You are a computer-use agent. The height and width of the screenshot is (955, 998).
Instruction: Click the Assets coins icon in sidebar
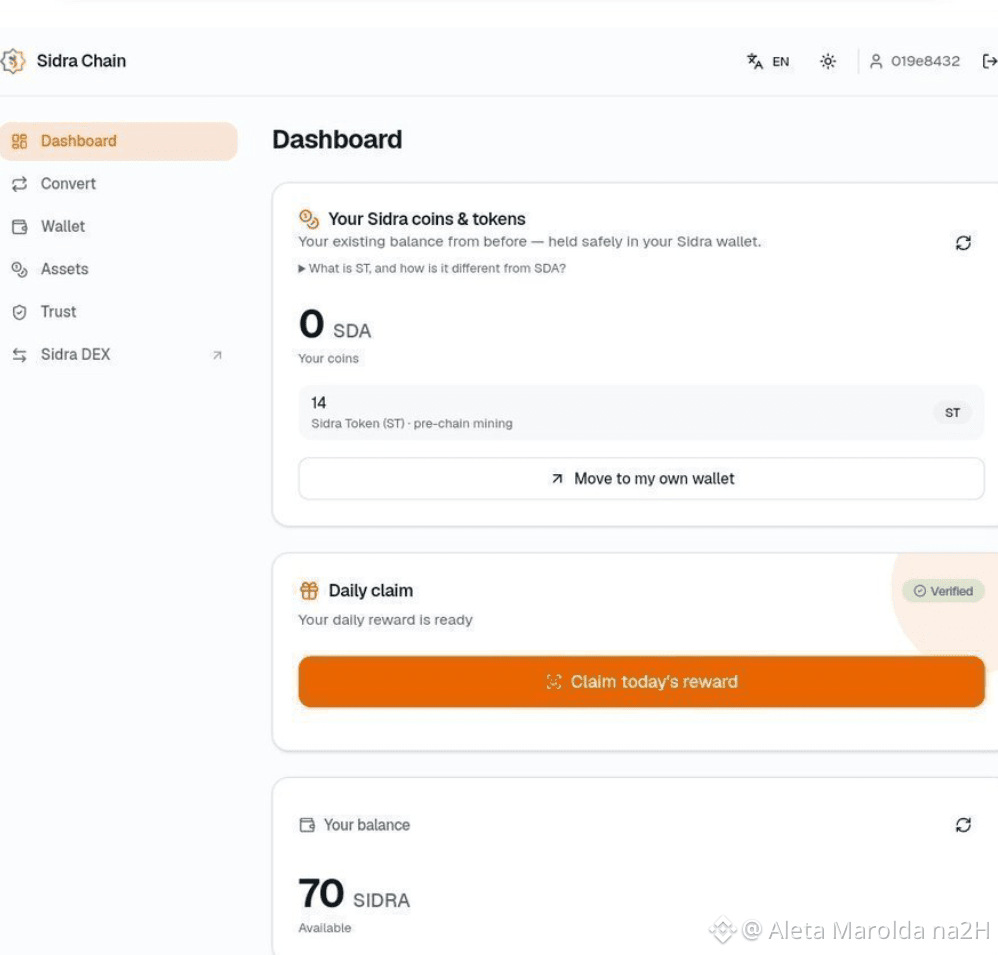point(20,270)
